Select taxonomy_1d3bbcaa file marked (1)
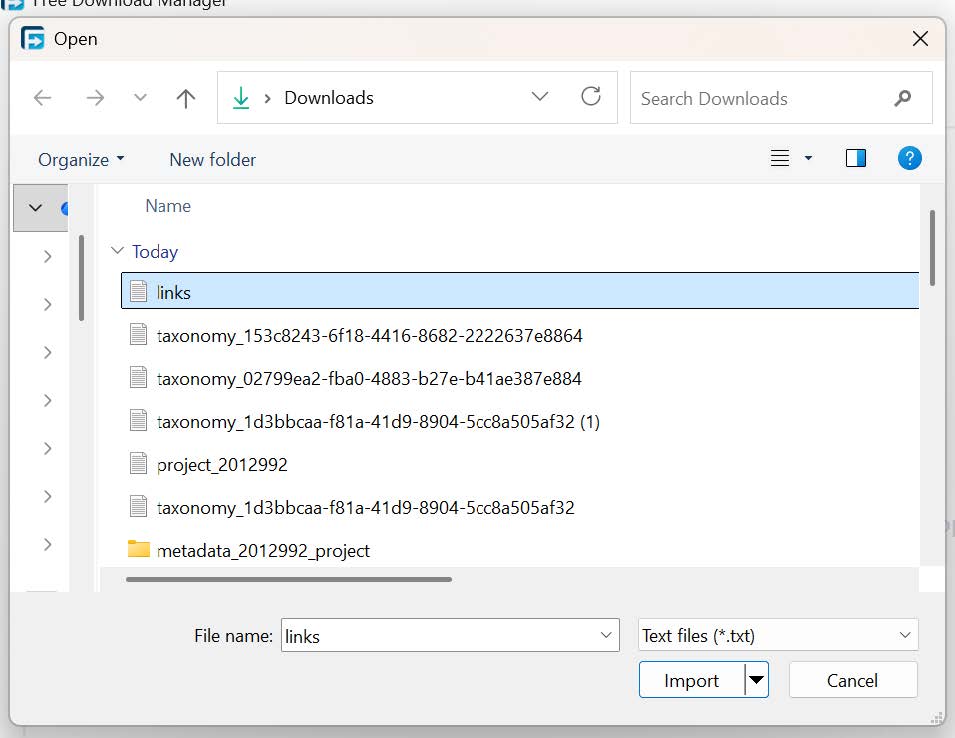Image resolution: width=955 pixels, height=738 pixels. click(378, 421)
